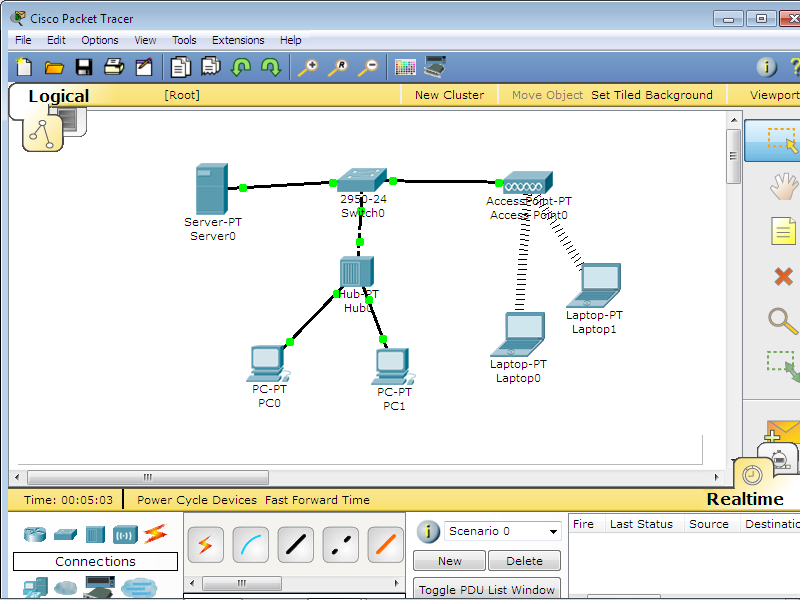Pick the Place Note tool

785,231
